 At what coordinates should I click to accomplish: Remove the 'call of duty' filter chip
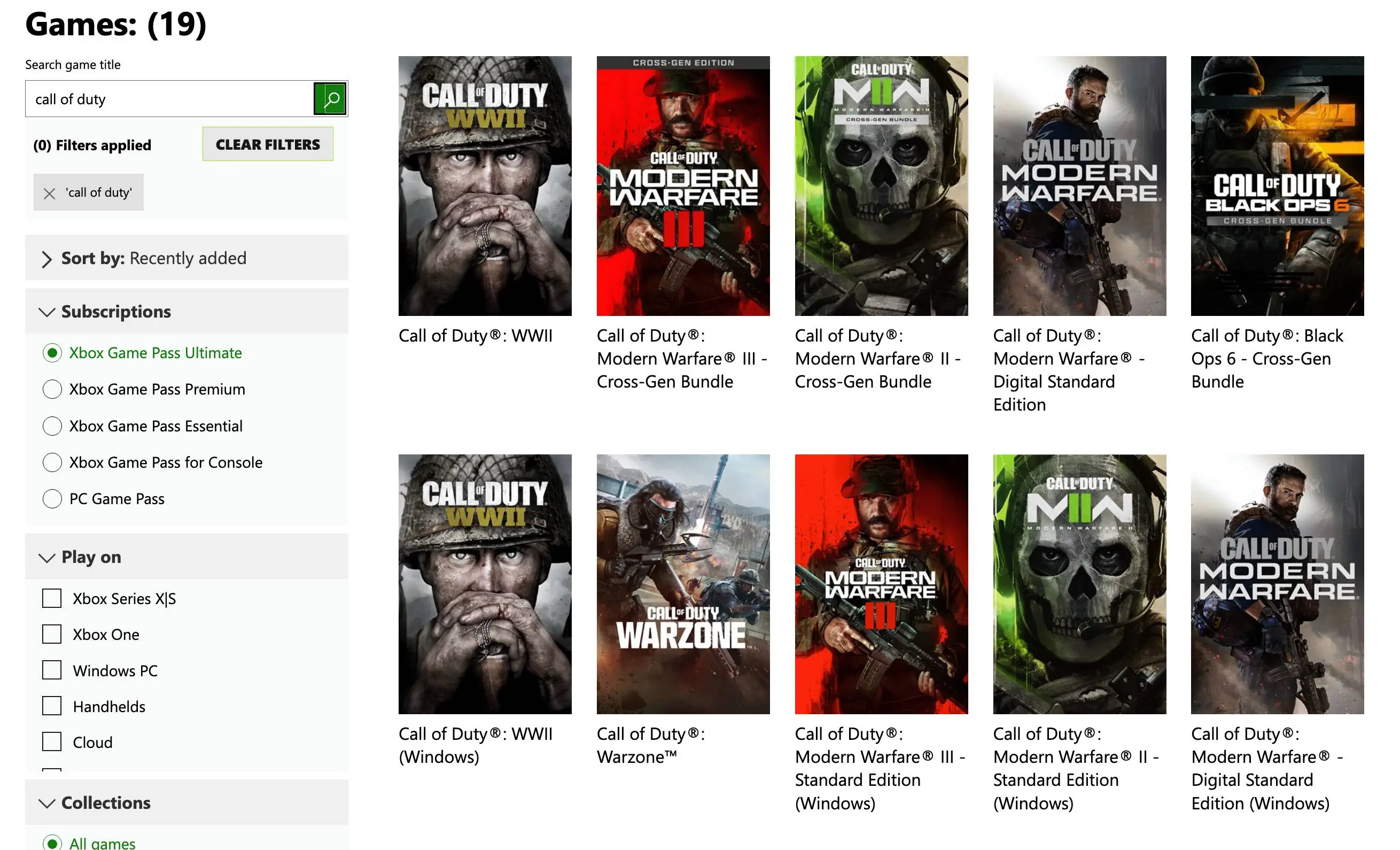click(x=50, y=193)
